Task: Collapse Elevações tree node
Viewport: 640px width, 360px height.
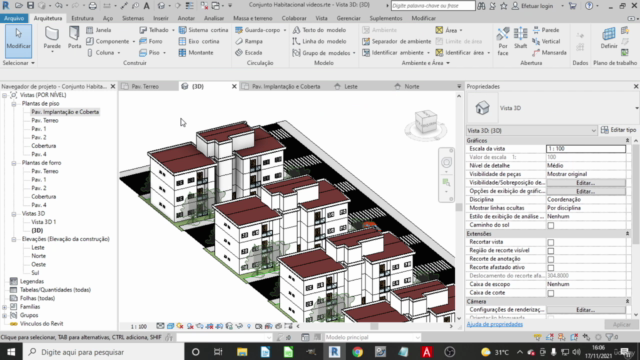Action: [13, 239]
